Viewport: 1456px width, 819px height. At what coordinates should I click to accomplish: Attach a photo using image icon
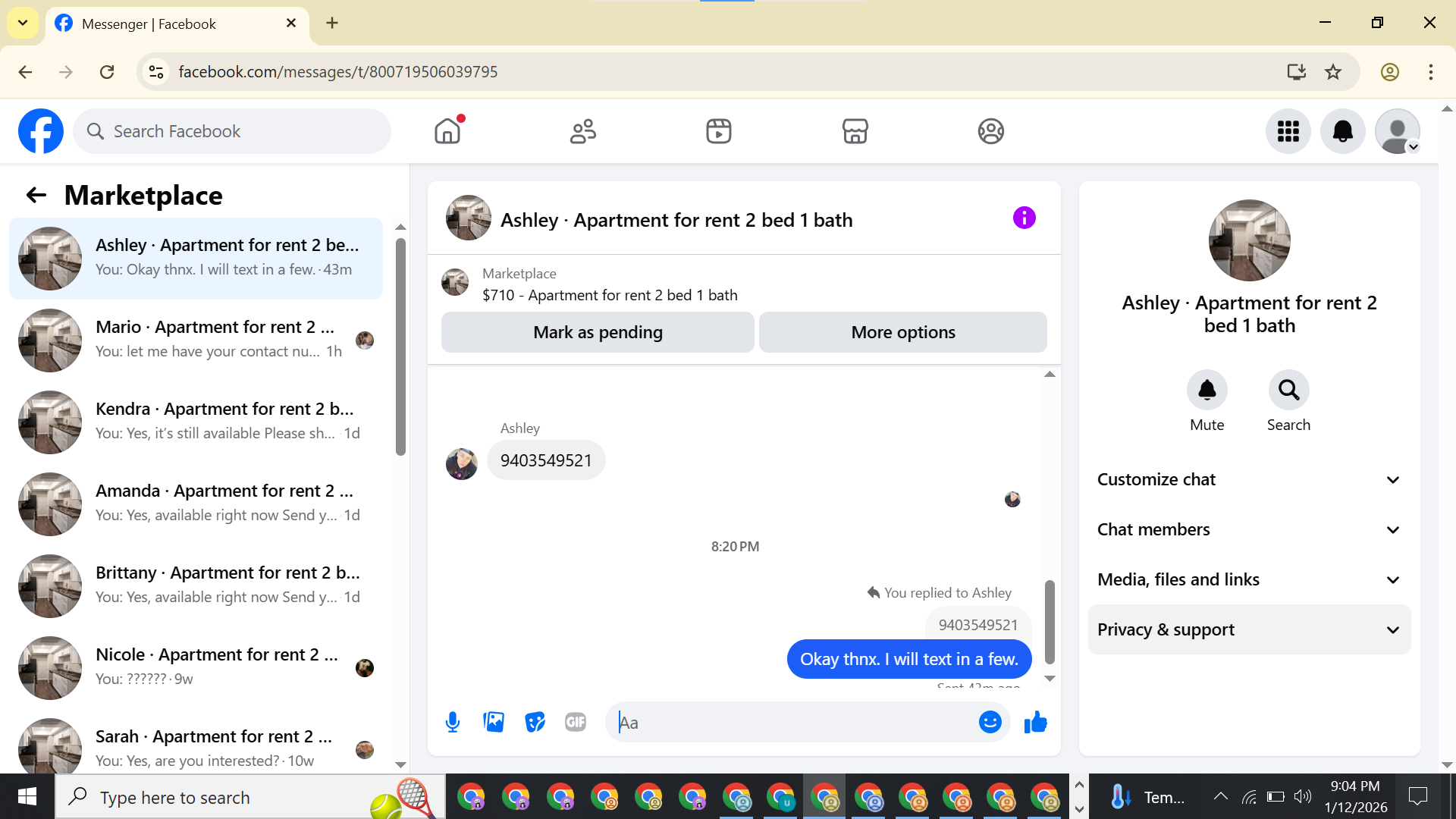tap(494, 722)
